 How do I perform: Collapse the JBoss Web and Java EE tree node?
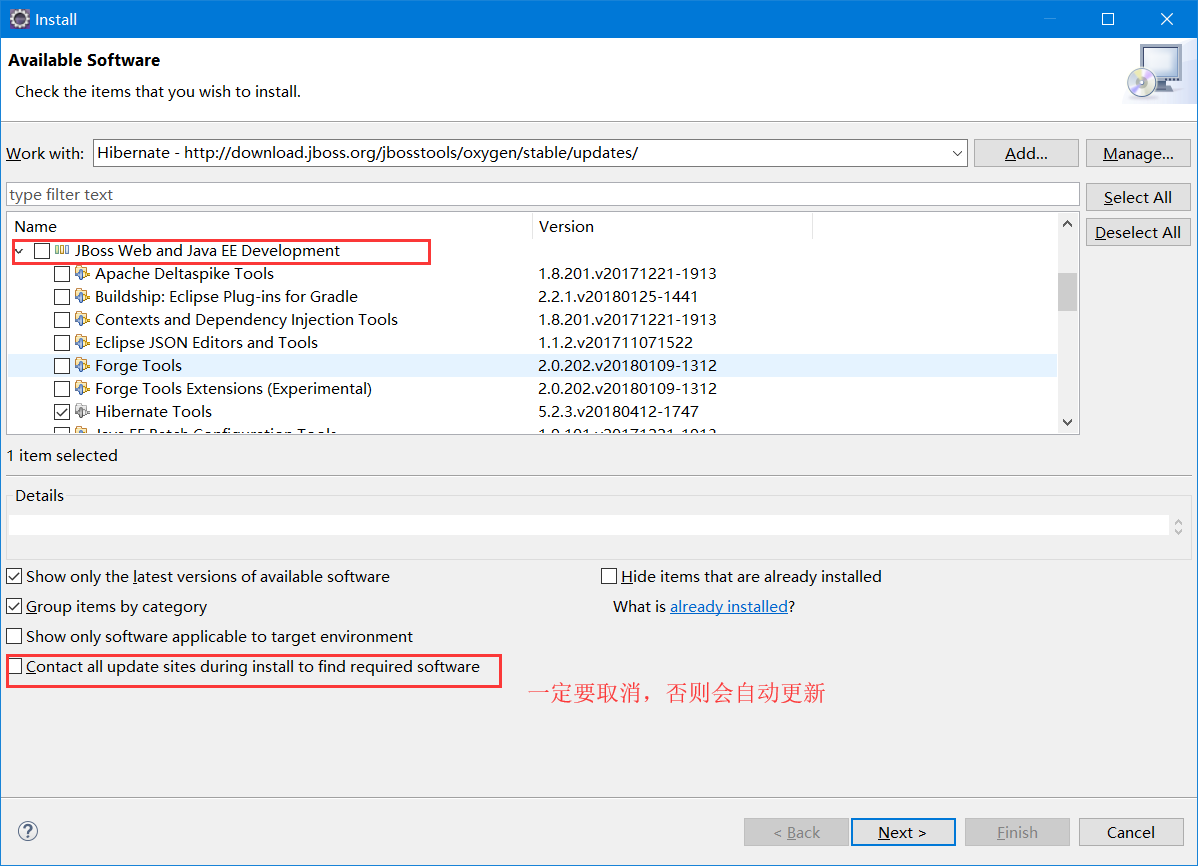click(20, 251)
